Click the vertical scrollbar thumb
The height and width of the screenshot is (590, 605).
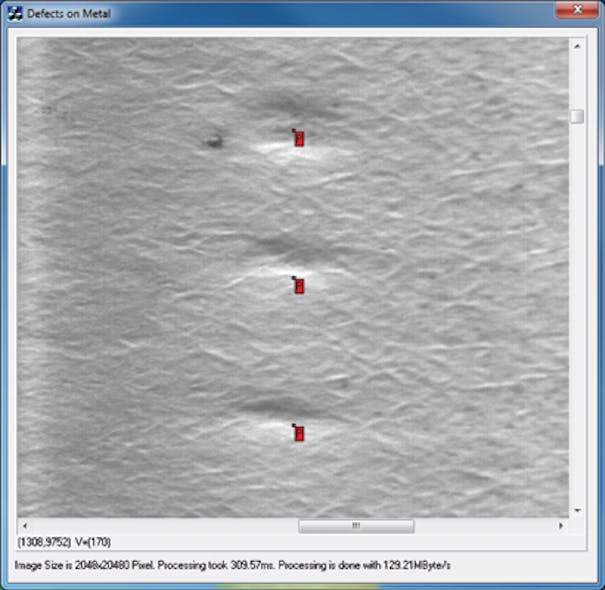point(577,116)
